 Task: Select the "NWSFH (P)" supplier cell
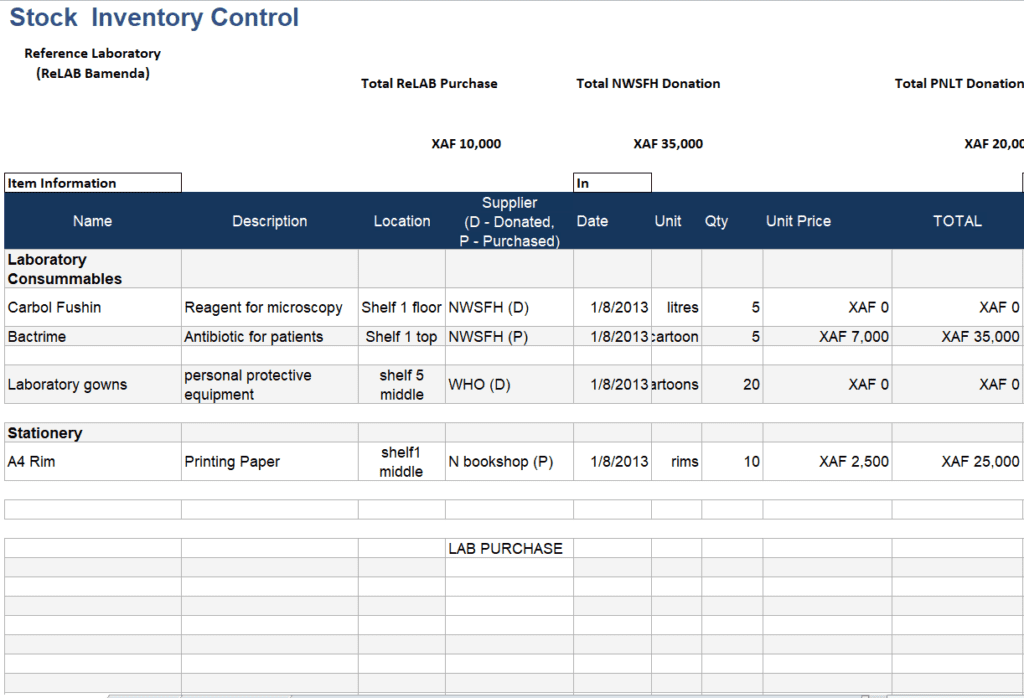[509, 337]
